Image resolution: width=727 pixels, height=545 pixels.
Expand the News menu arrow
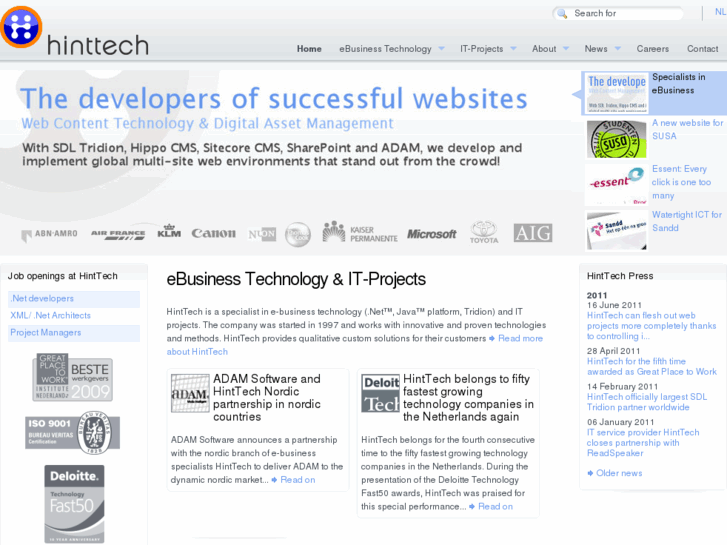pyautogui.click(x=618, y=48)
